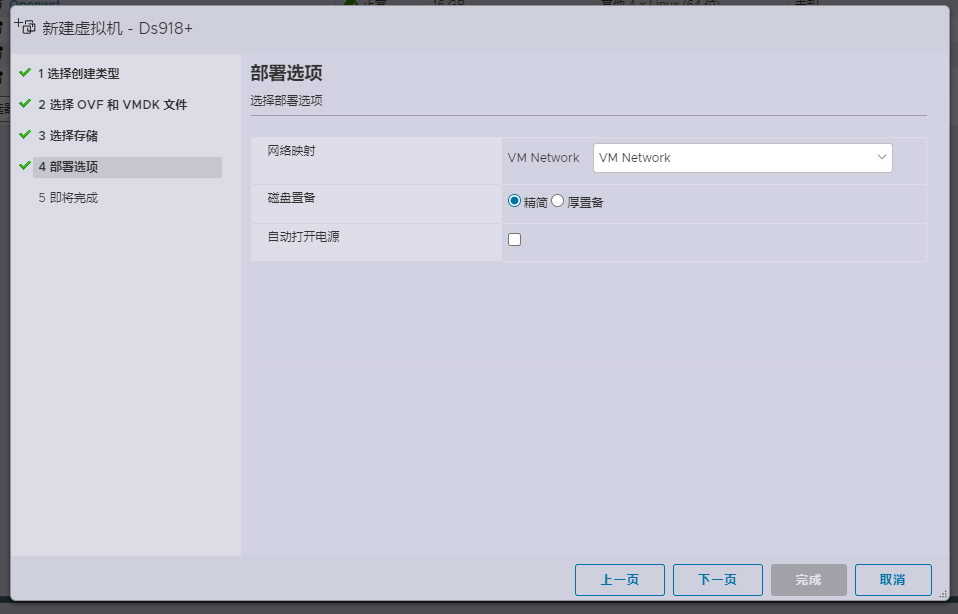Click the 上一页 button
958x614 pixels.
coord(619,580)
